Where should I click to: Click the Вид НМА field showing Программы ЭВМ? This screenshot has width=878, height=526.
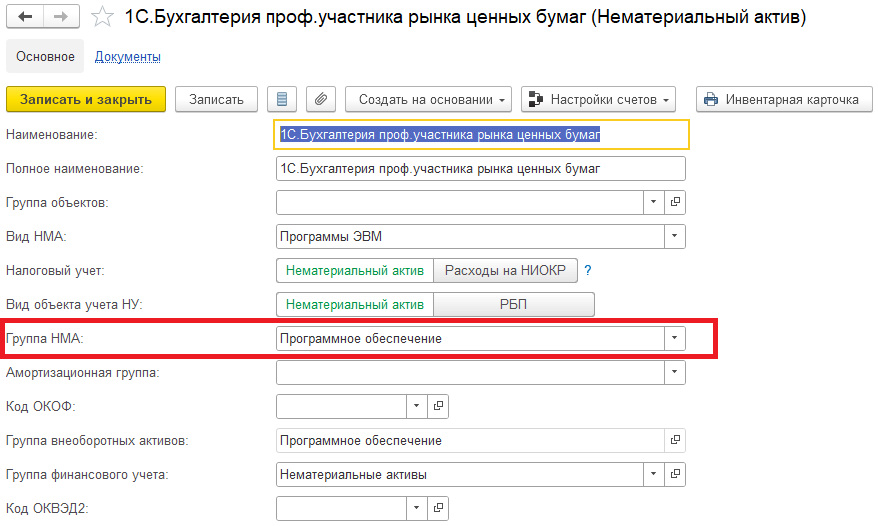[470, 236]
